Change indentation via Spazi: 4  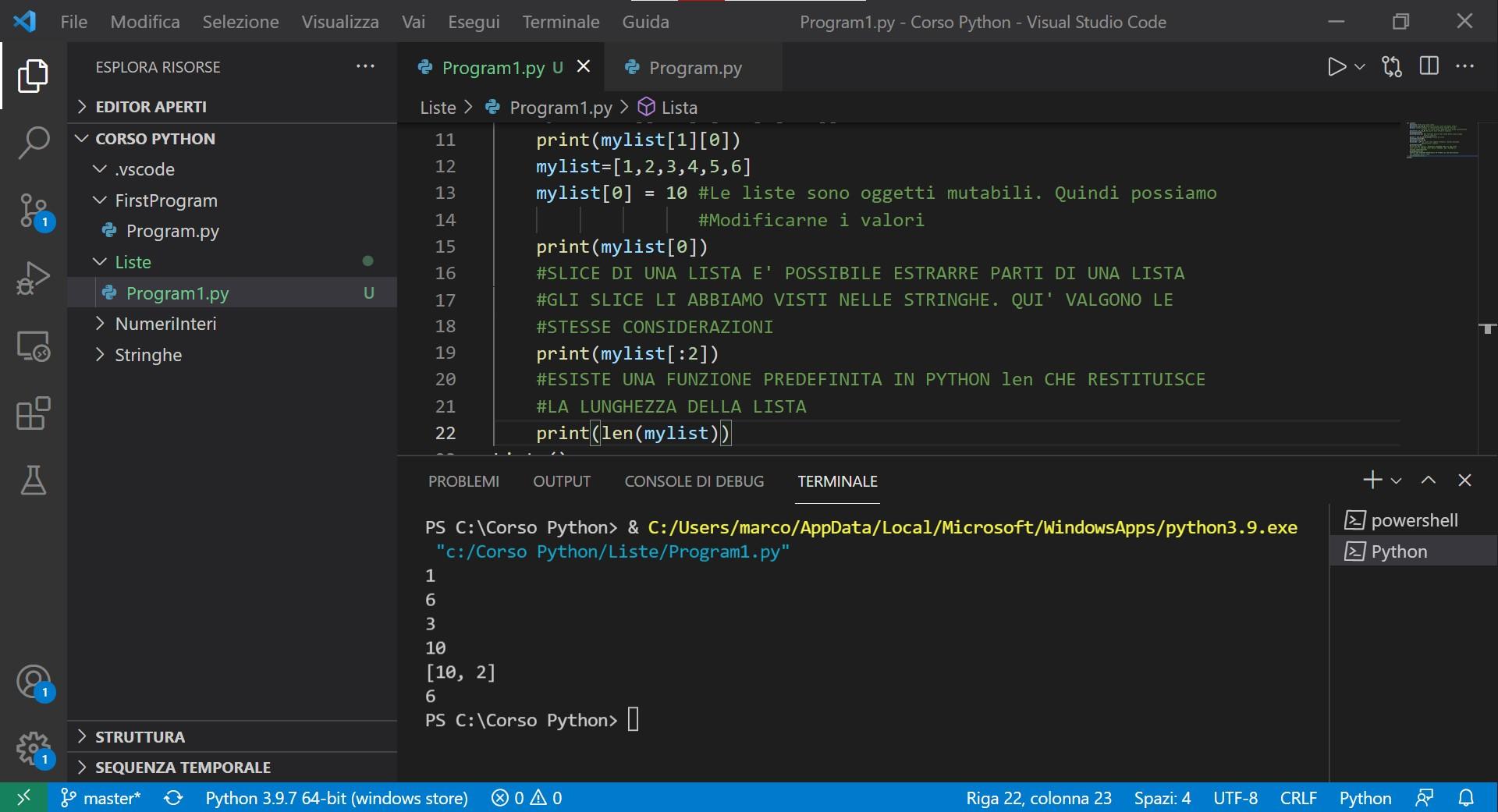(x=1163, y=798)
